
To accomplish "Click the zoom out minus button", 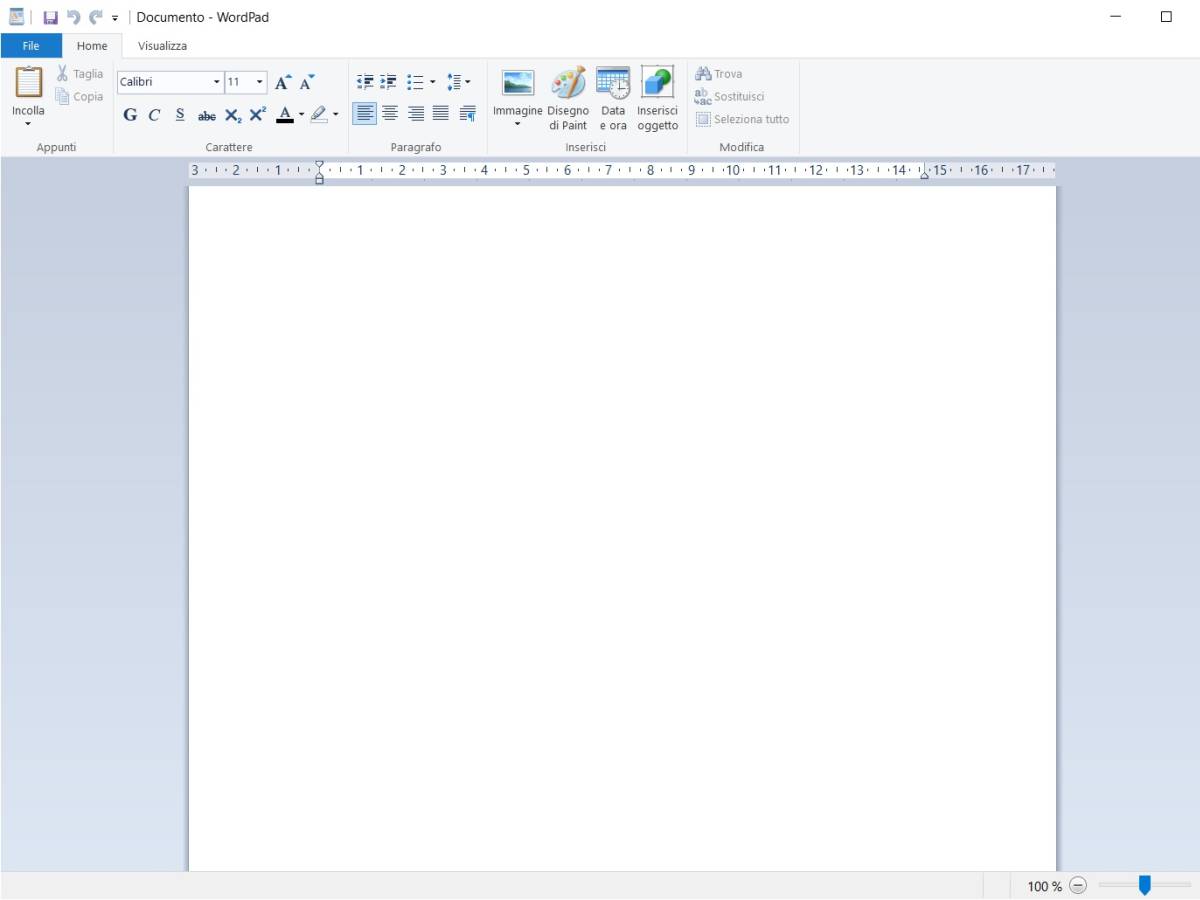I will point(1078,886).
